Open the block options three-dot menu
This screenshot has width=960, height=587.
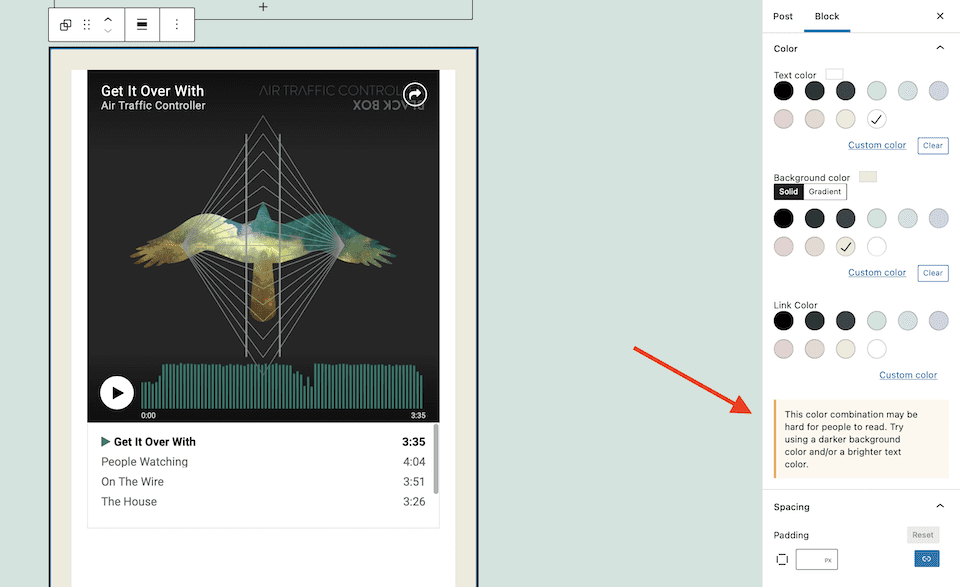pyautogui.click(x=177, y=24)
